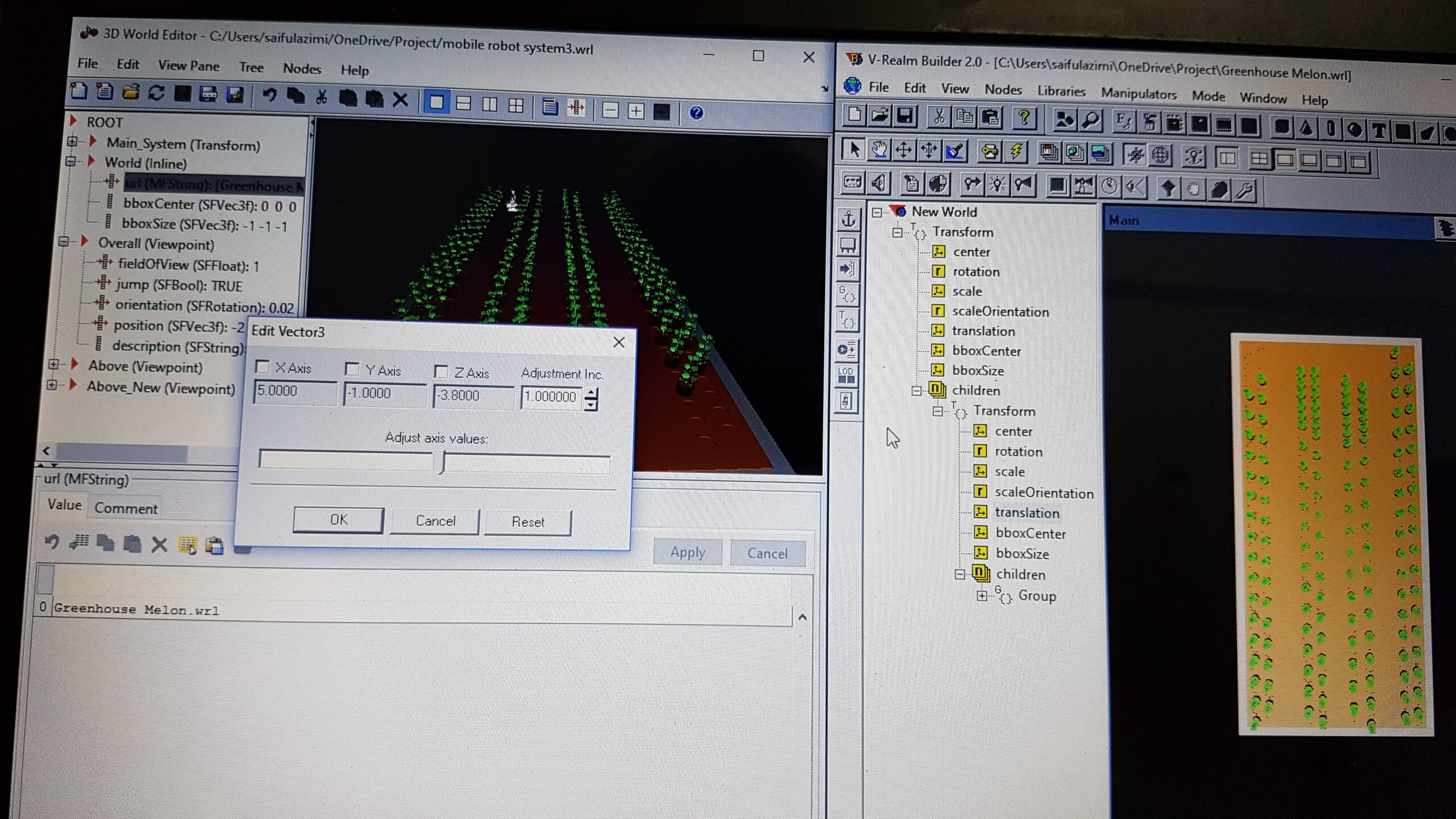Switch to the Comment tab
Screen dimensions: 1456x819
coord(126,508)
